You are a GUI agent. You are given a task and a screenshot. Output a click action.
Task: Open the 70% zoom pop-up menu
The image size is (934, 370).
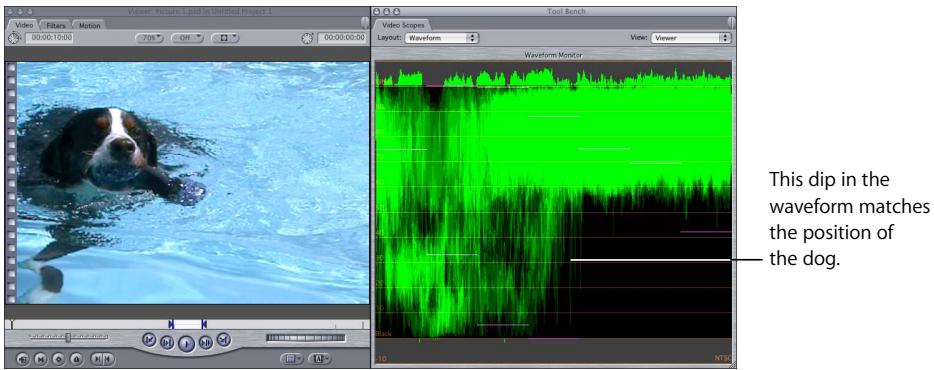pos(150,38)
